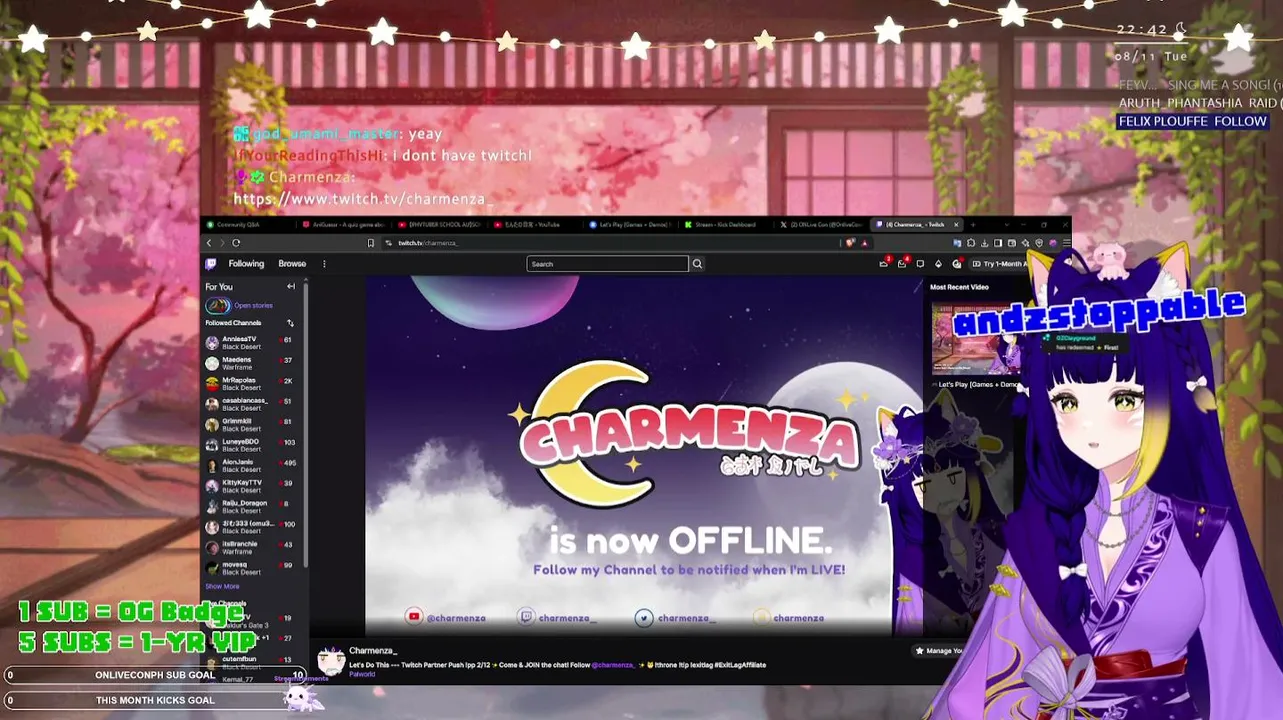Sort the Followed Channels list
This screenshot has height=720, width=1283.
pos(290,323)
